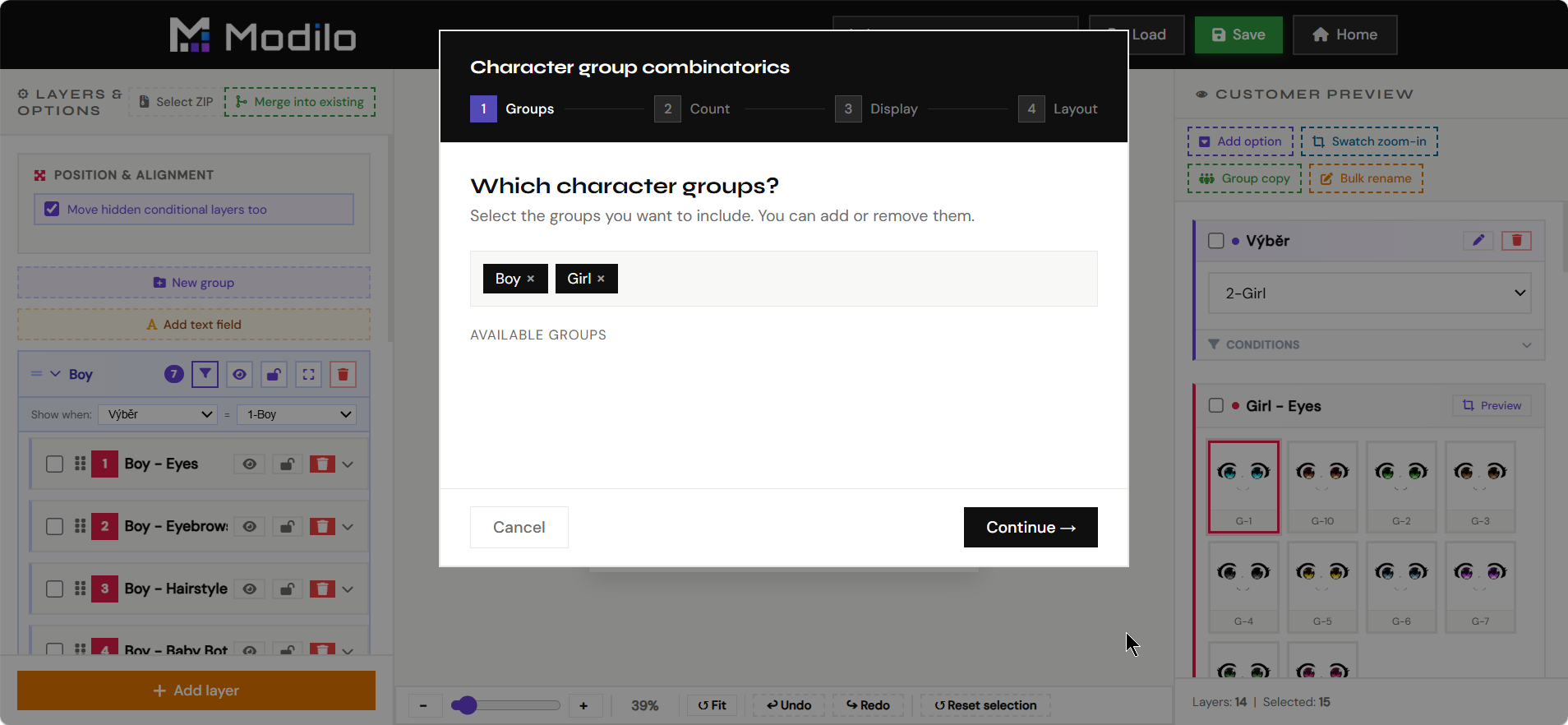The height and width of the screenshot is (725, 1568).
Task: Click the Undo button
Action: pos(789,705)
